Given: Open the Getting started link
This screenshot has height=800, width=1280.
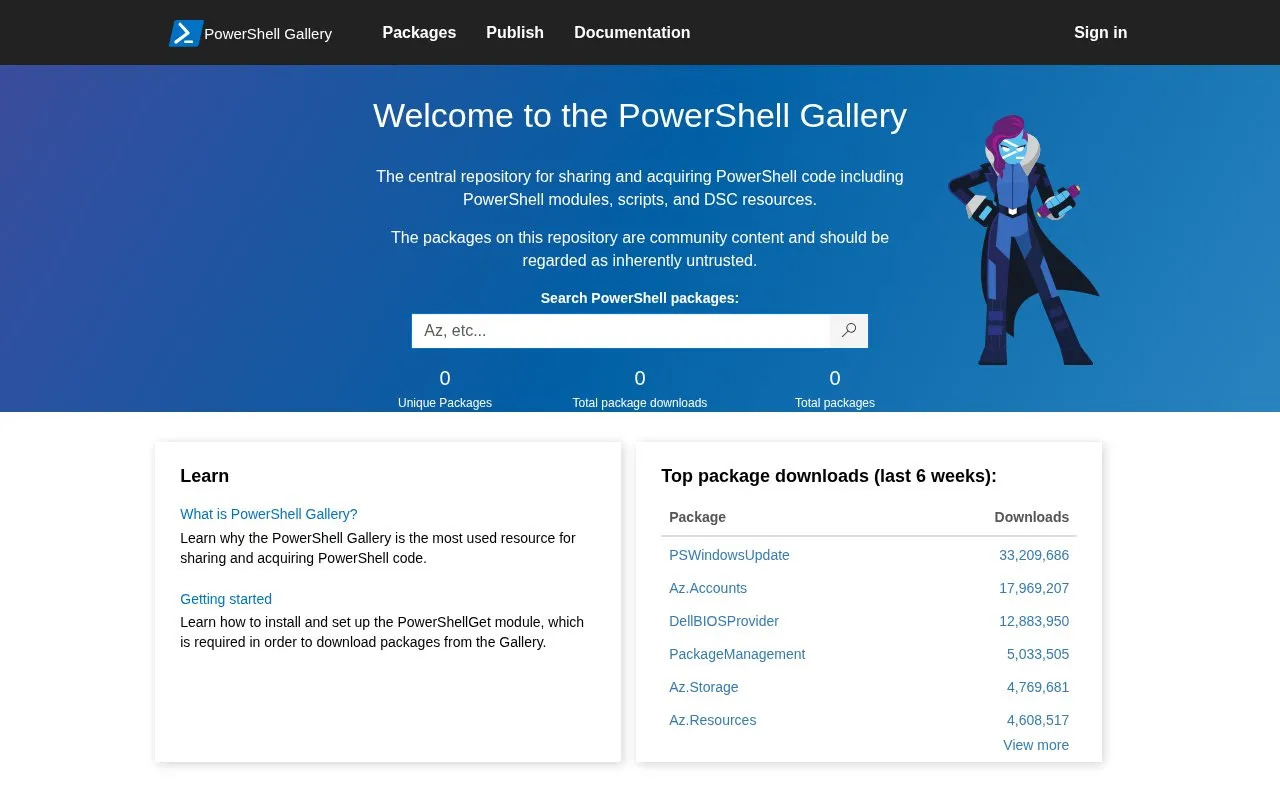Looking at the screenshot, I should coord(226,599).
